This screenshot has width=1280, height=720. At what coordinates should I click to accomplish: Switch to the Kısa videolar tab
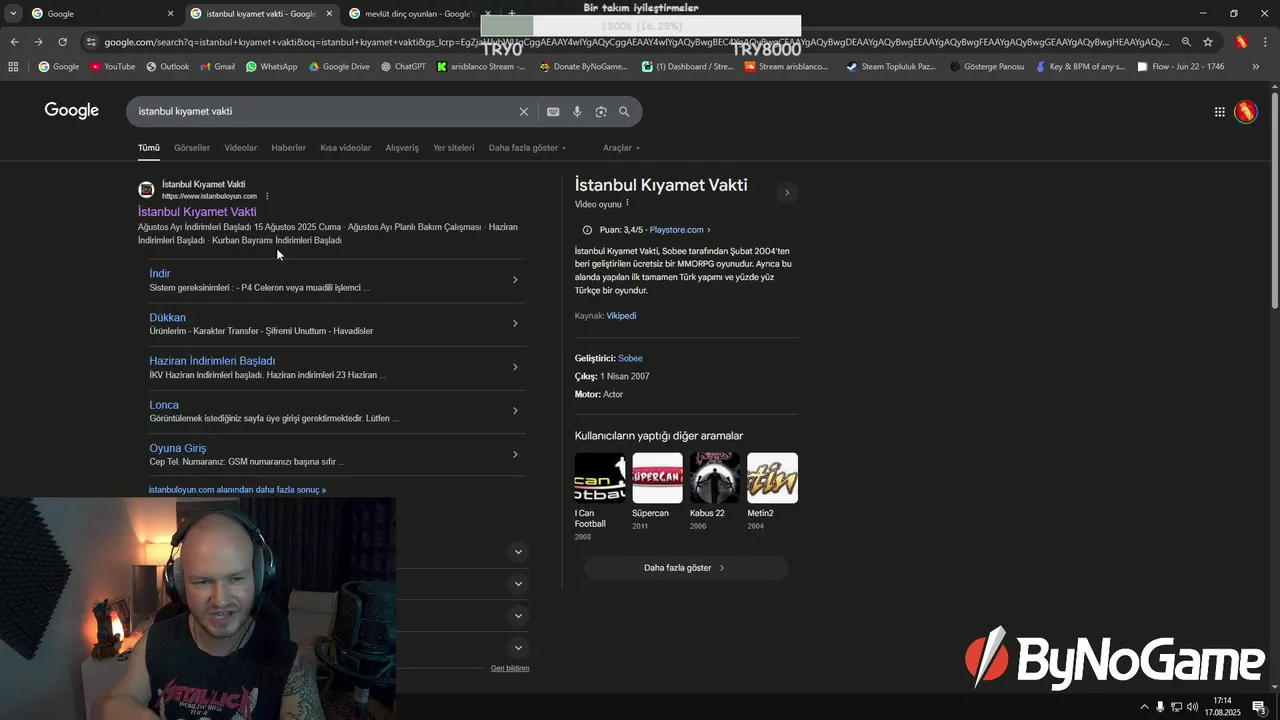point(346,148)
